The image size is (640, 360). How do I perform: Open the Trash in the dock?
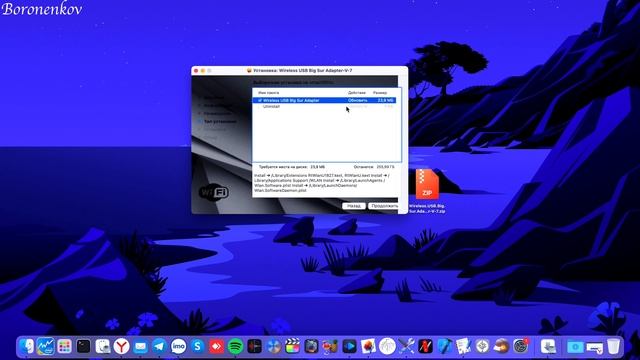pyautogui.click(x=613, y=346)
